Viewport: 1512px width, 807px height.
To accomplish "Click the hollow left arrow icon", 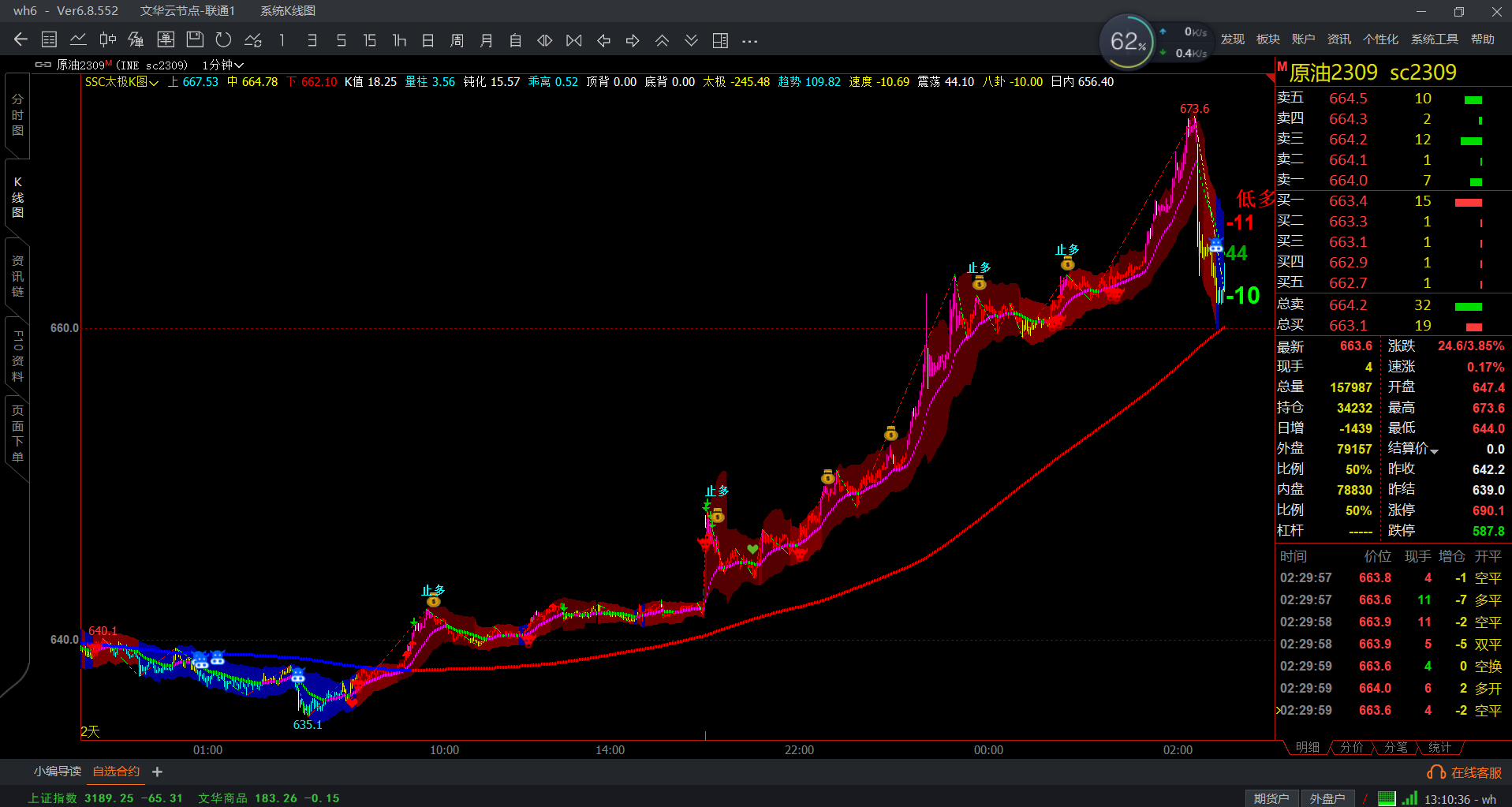I will [603, 40].
